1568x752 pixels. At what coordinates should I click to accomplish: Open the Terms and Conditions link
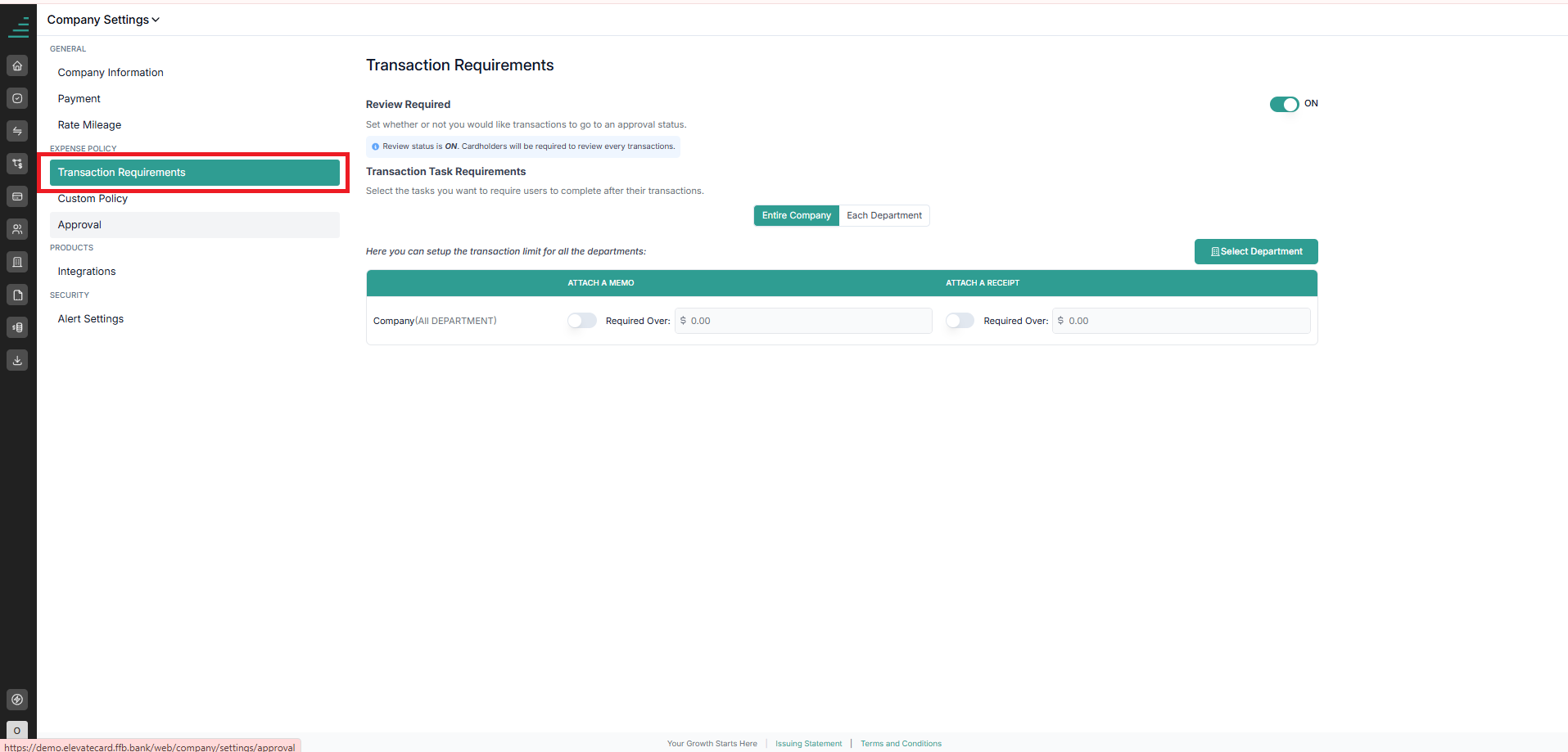point(901,744)
